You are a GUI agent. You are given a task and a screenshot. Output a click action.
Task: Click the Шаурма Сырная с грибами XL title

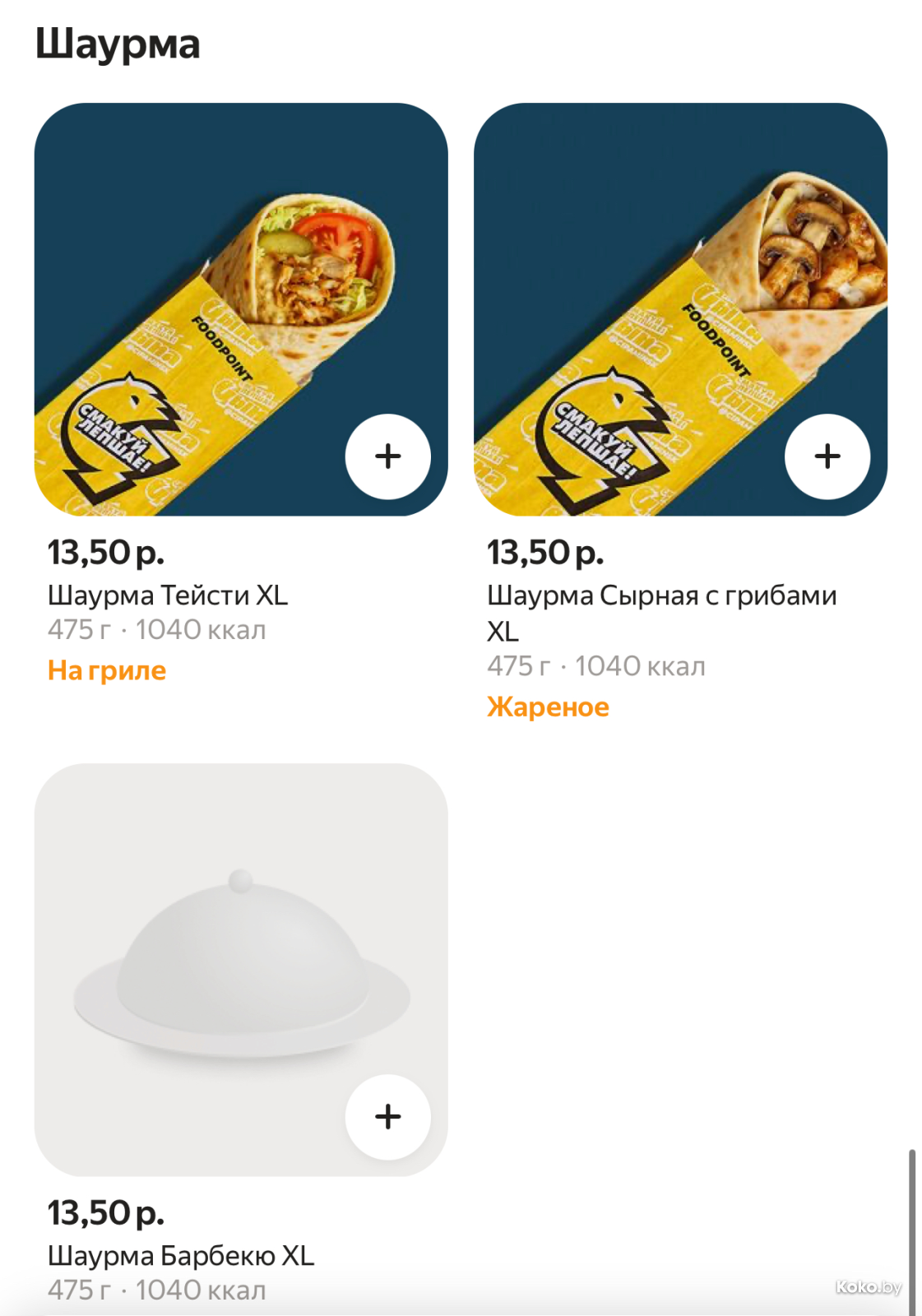coord(661,595)
